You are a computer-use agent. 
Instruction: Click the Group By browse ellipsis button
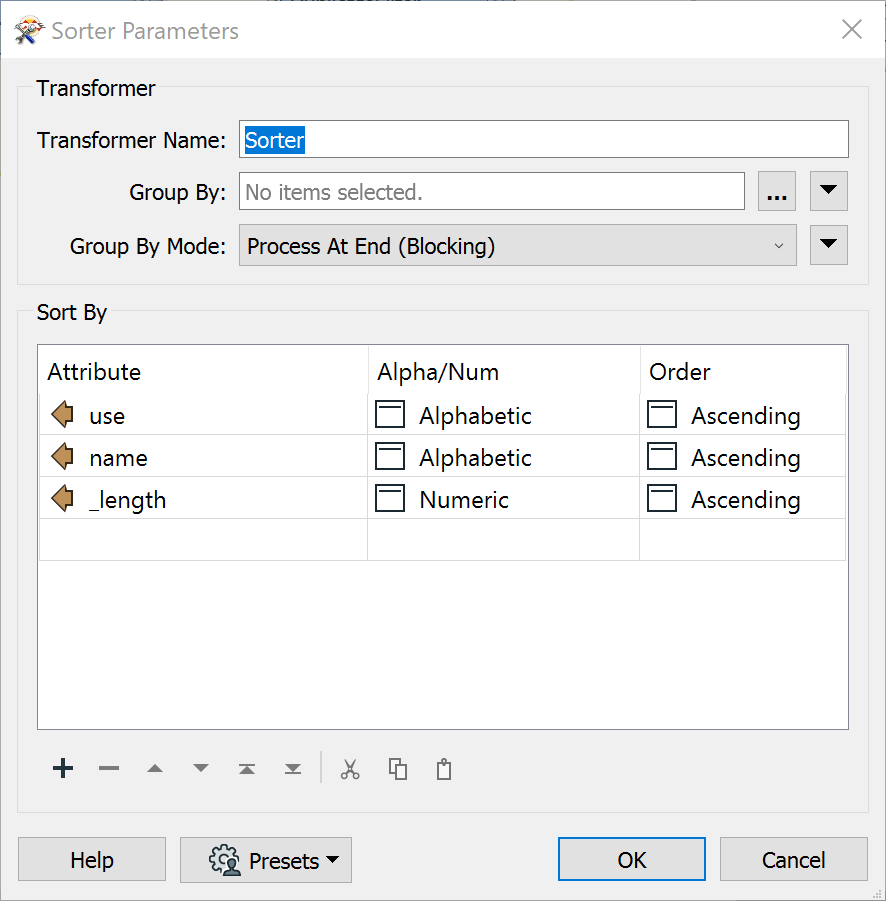[x=776, y=191]
